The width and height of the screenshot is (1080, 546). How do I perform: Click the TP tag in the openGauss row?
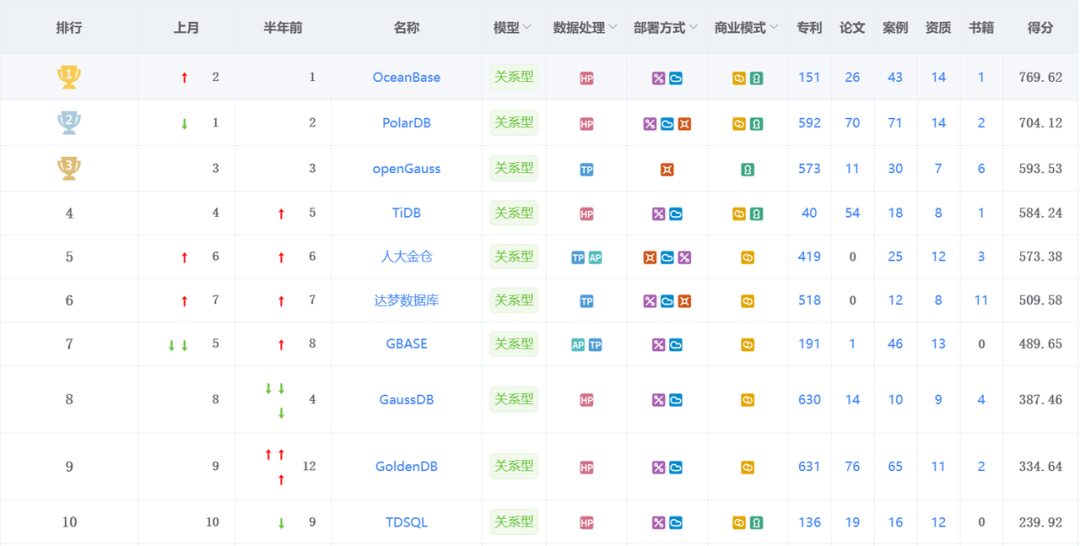(586, 169)
